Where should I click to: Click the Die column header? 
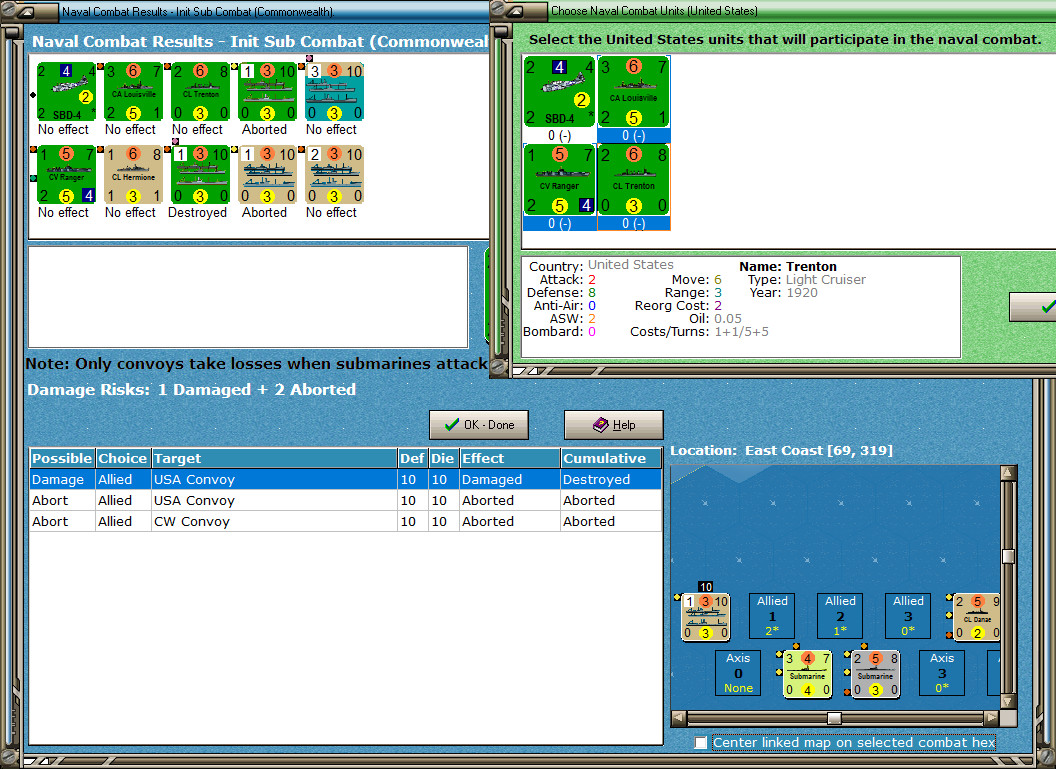[x=442, y=459]
